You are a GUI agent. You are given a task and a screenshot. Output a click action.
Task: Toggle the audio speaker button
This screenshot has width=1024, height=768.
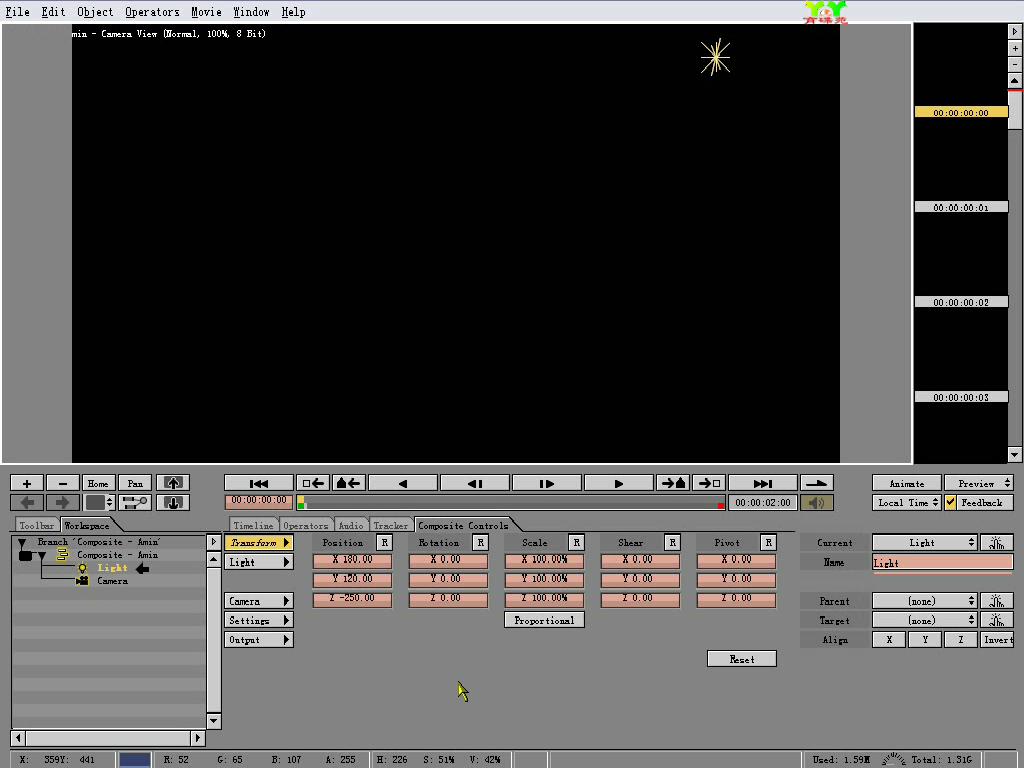[817, 502]
